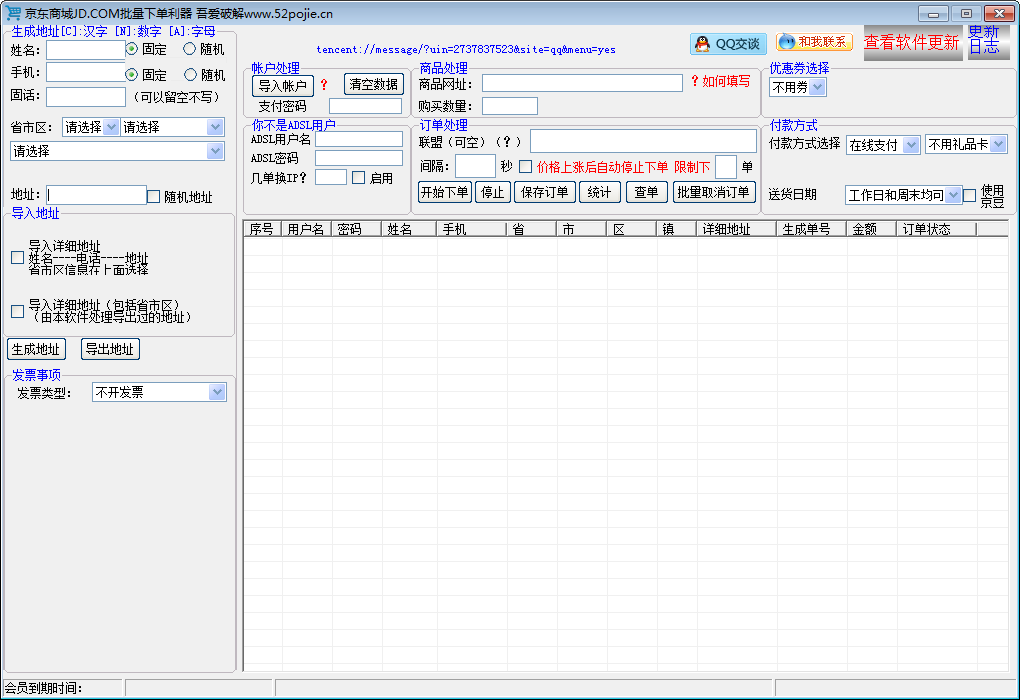Click the 商品网址 input field
The width and height of the screenshot is (1020, 700).
[582, 83]
